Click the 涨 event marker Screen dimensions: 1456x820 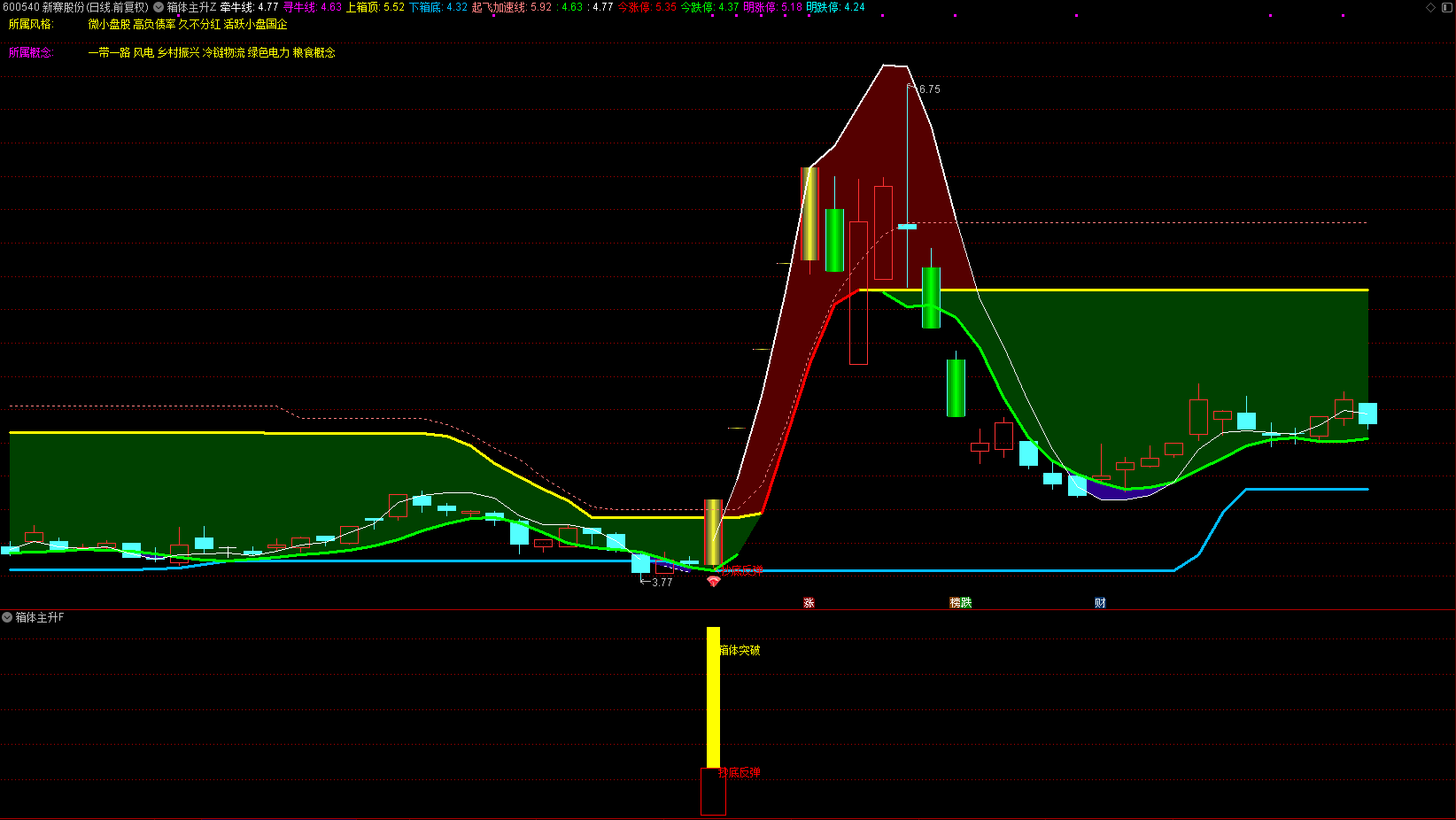click(x=809, y=602)
